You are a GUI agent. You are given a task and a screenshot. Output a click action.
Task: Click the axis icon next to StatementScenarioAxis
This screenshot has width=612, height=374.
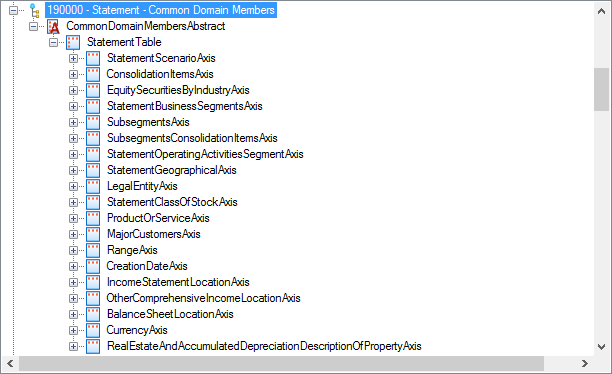pyautogui.click(x=93, y=58)
